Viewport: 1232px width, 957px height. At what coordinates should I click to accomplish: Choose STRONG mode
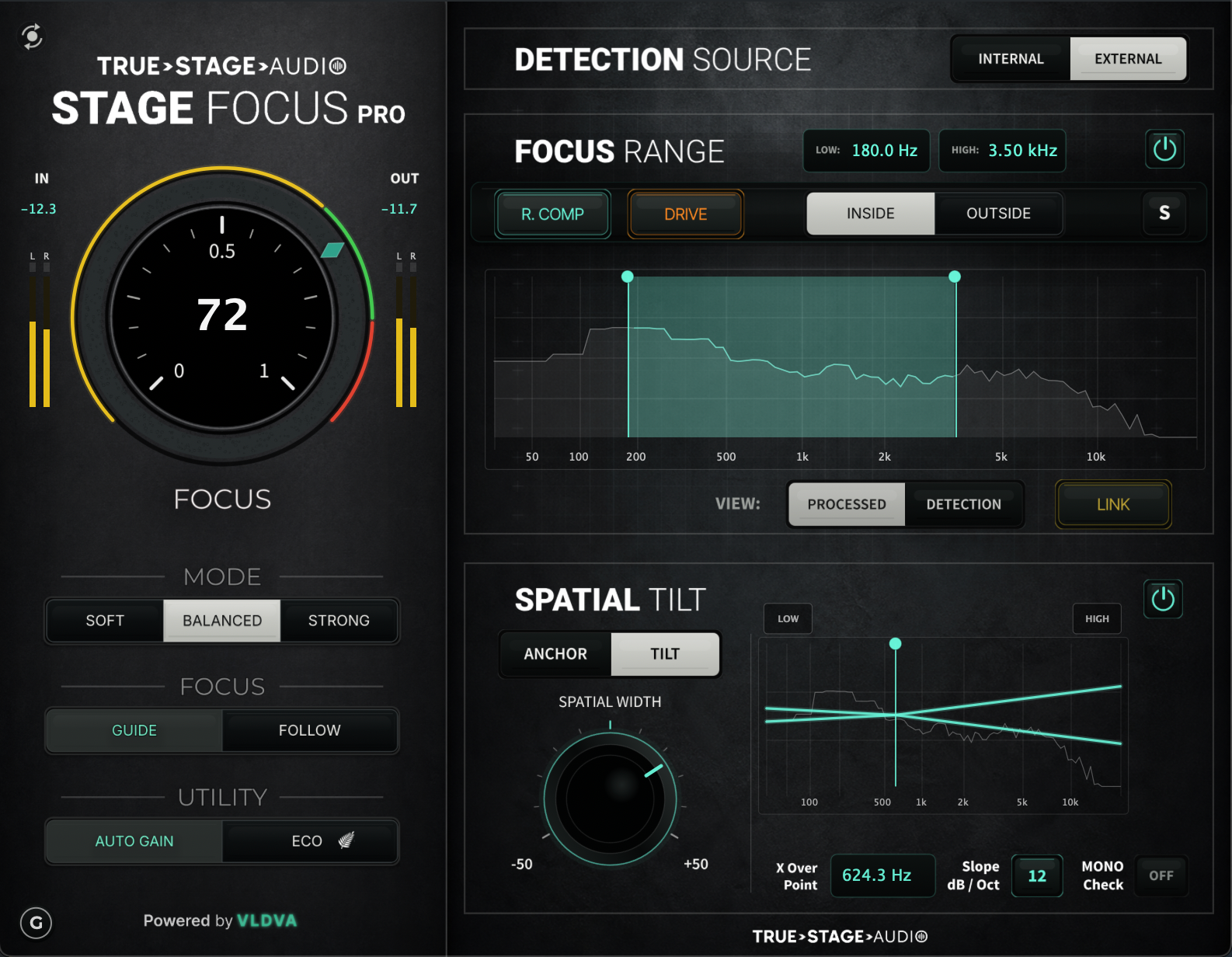[339, 621]
